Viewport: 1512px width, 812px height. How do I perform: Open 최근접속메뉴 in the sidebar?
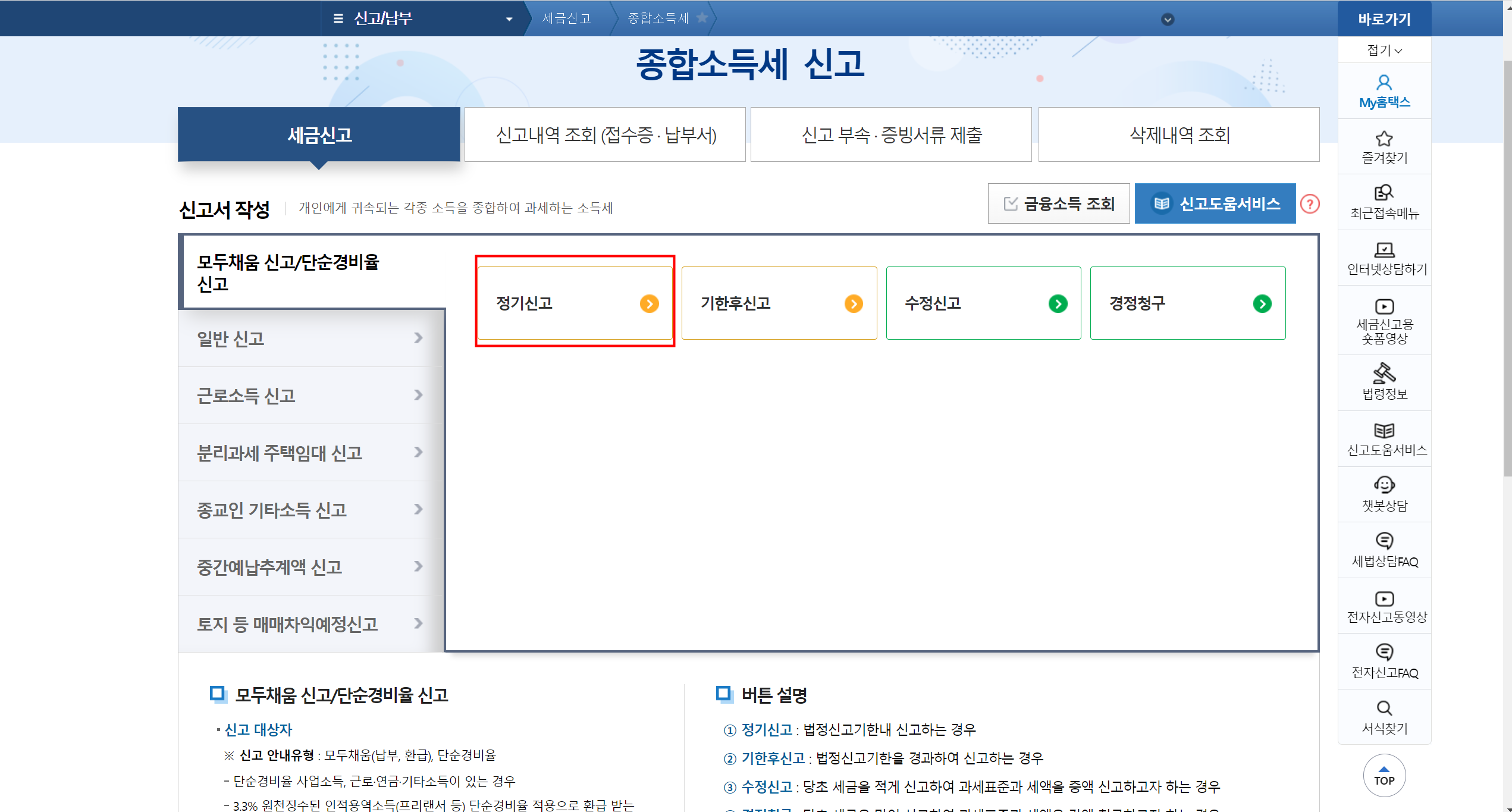pos(1384,202)
